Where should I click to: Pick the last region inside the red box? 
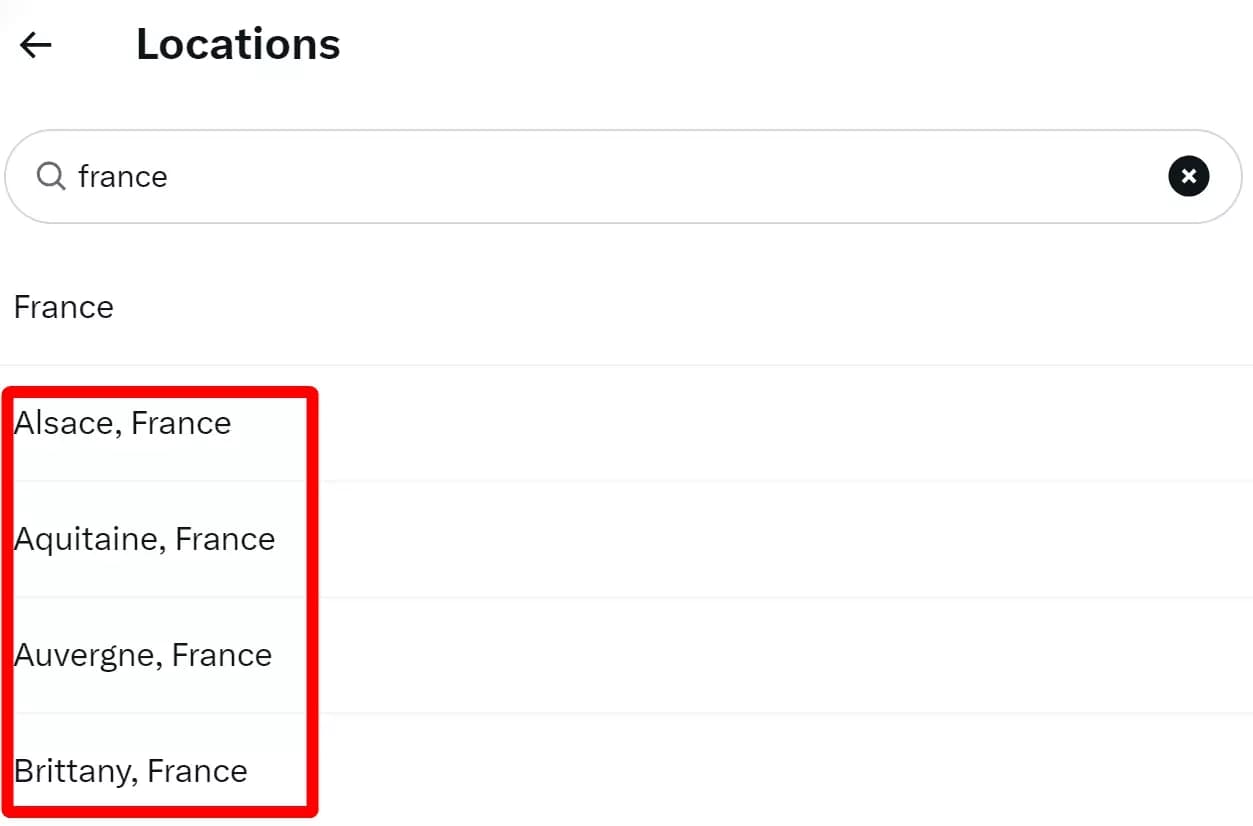click(131, 771)
